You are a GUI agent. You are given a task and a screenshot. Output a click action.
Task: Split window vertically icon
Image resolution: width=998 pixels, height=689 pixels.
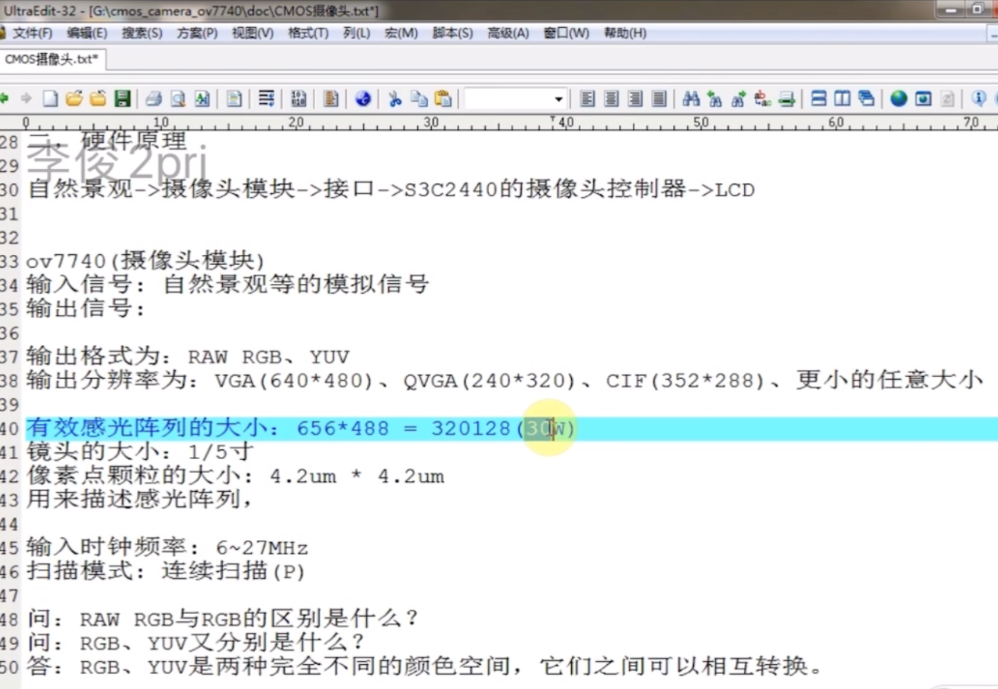click(x=842, y=99)
